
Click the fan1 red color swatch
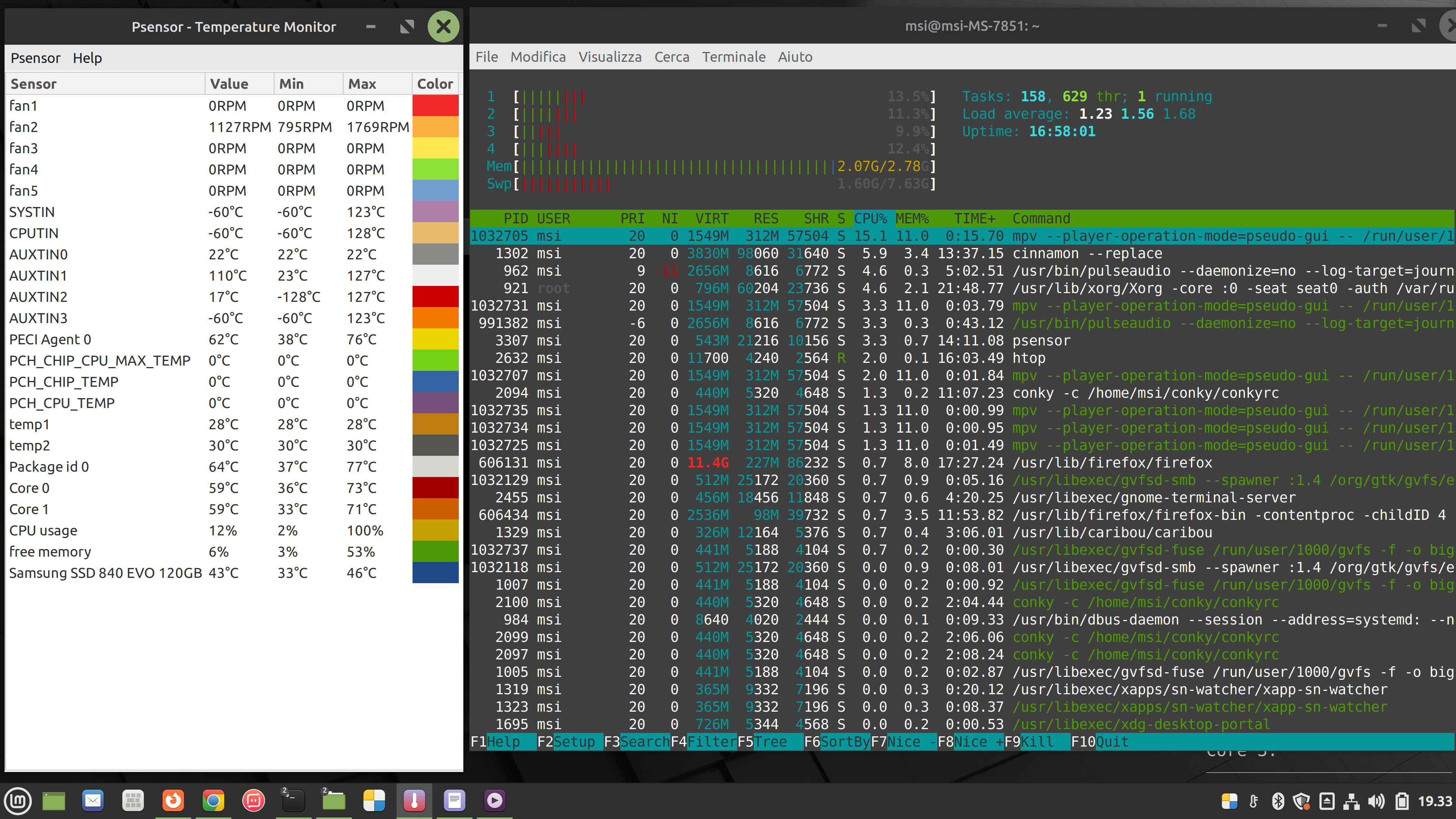point(435,106)
